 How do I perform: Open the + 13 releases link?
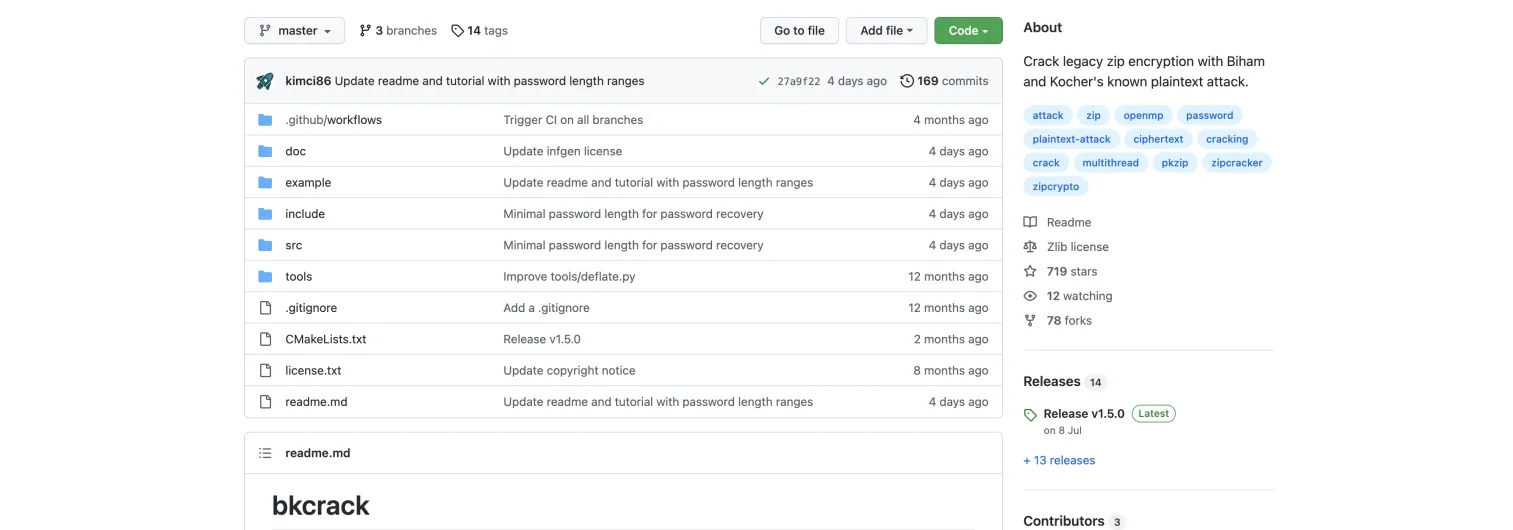coord(1059,460)
